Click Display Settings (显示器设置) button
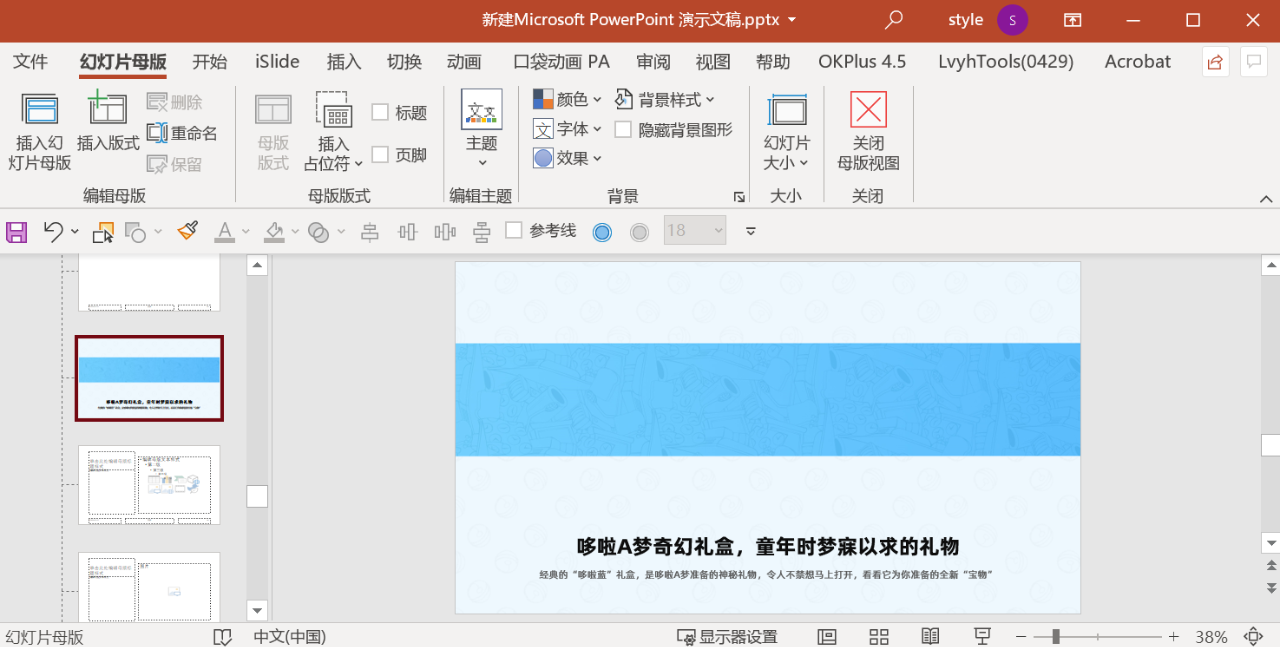Screen dimensions: 1280x647 [727, 637]
